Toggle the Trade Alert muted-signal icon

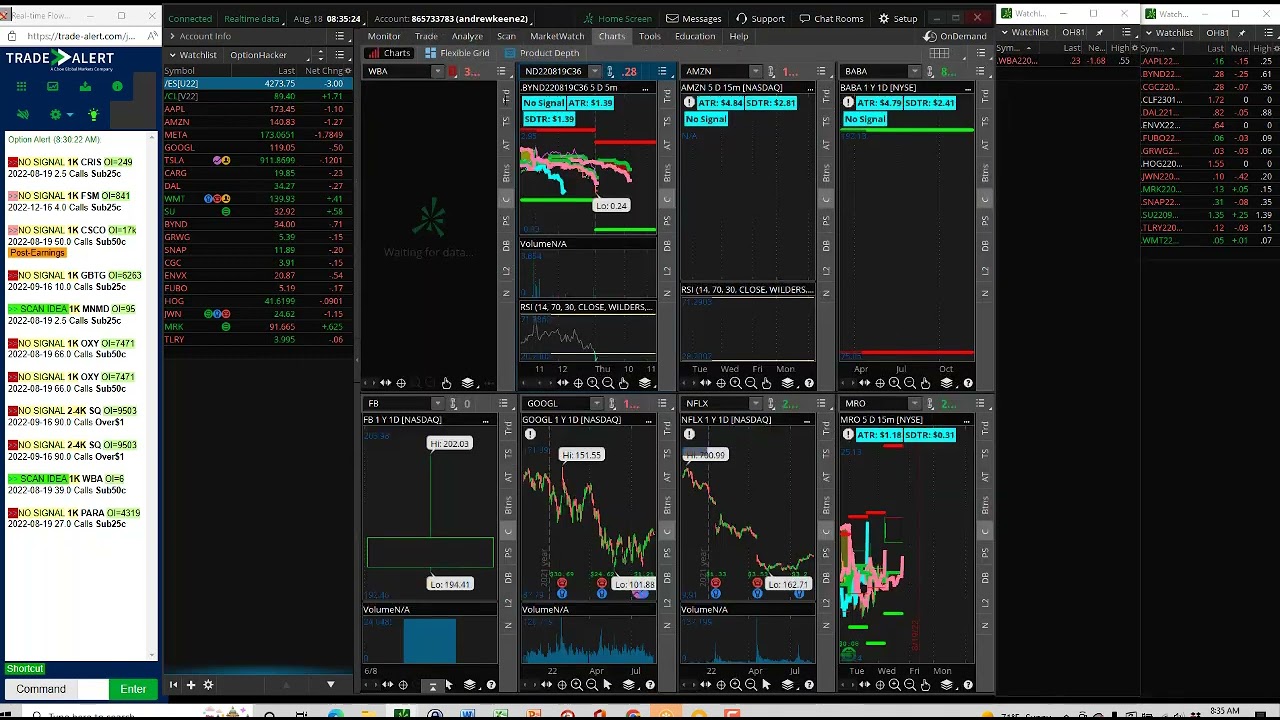click(x=23, y=114)
